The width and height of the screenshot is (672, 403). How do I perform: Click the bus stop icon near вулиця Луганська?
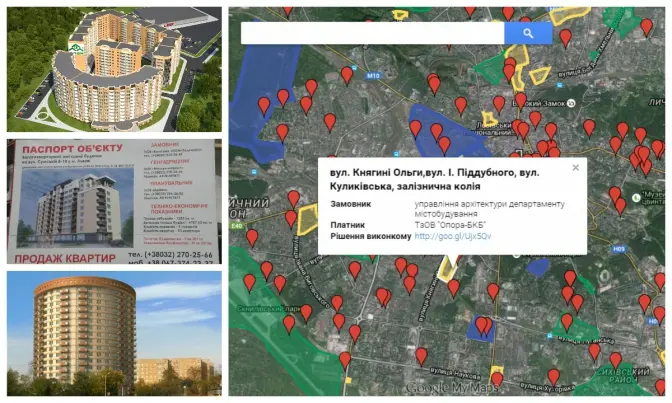[550, 336]
